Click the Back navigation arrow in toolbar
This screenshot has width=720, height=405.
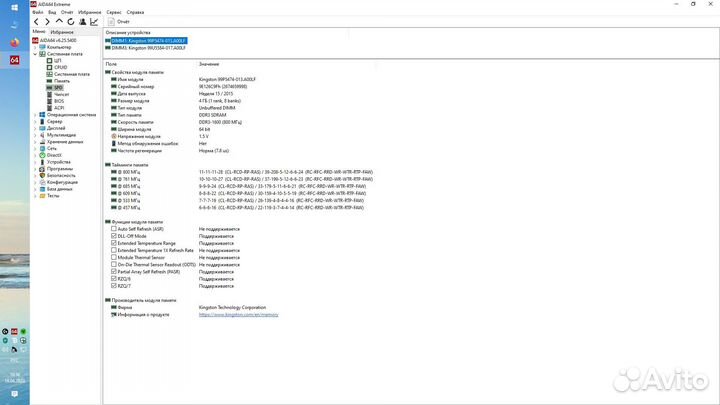[37, 21]
